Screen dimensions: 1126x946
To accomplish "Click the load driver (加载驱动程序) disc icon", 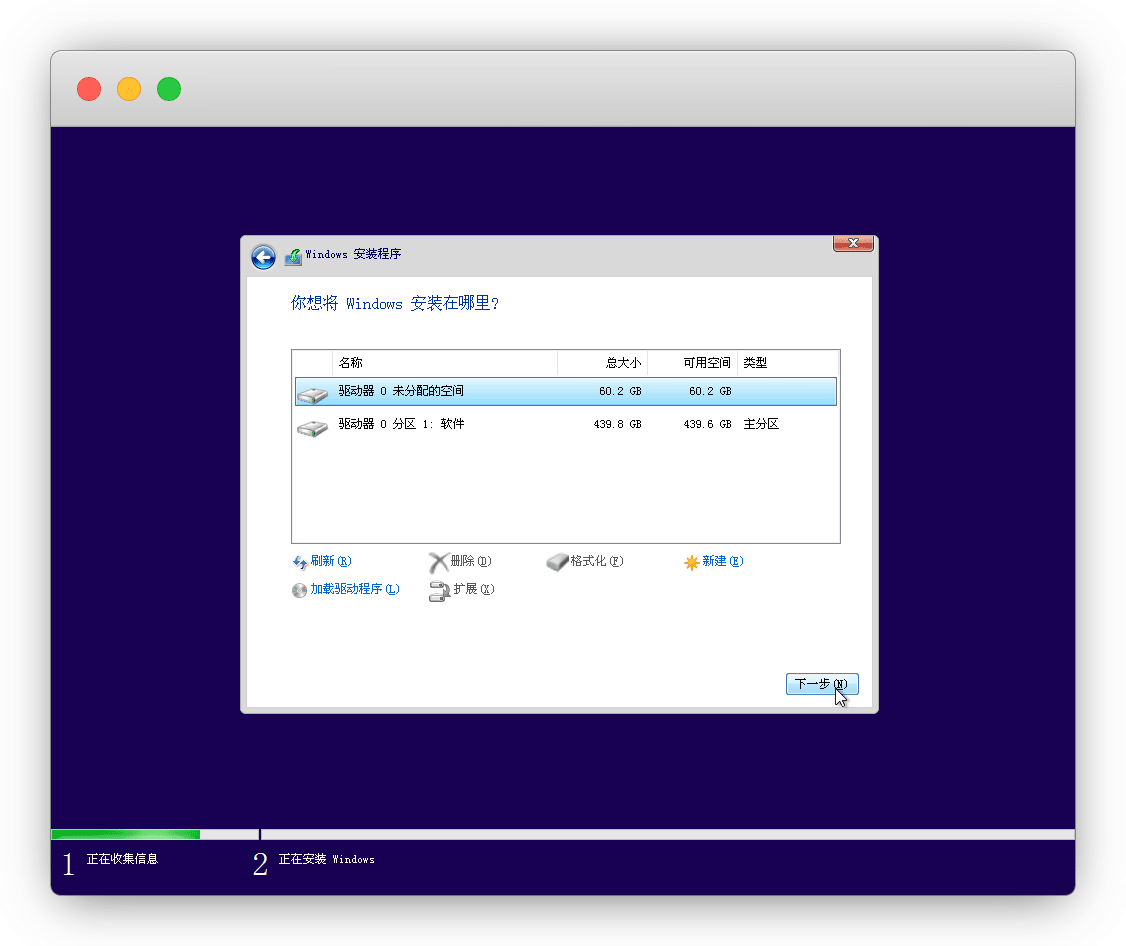I will (x=299, y=590).
